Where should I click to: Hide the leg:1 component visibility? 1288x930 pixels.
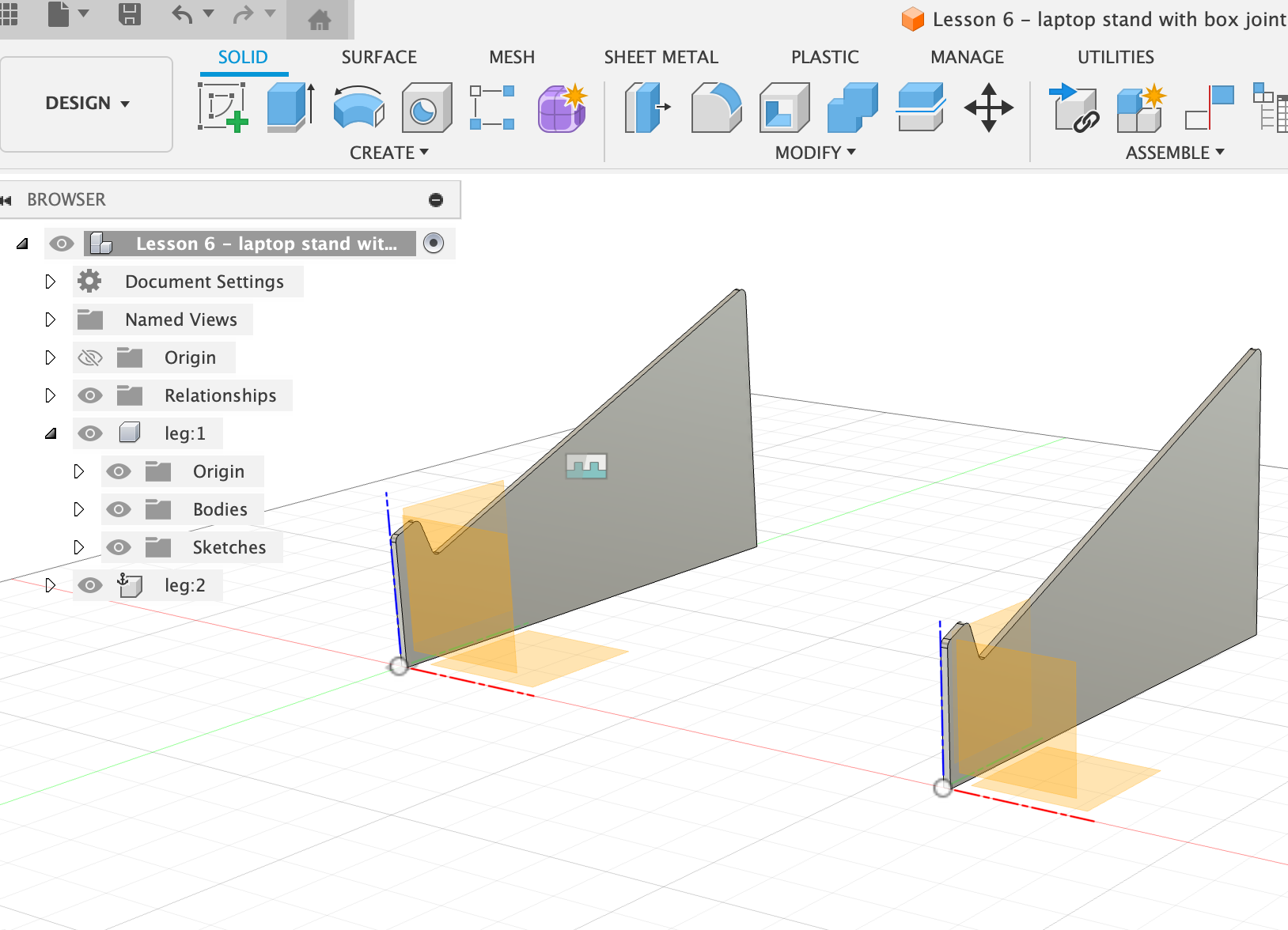[90, 433]
